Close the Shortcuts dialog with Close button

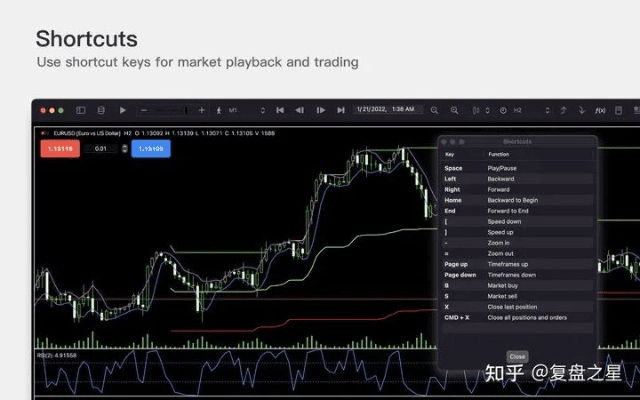pos(517,356)
